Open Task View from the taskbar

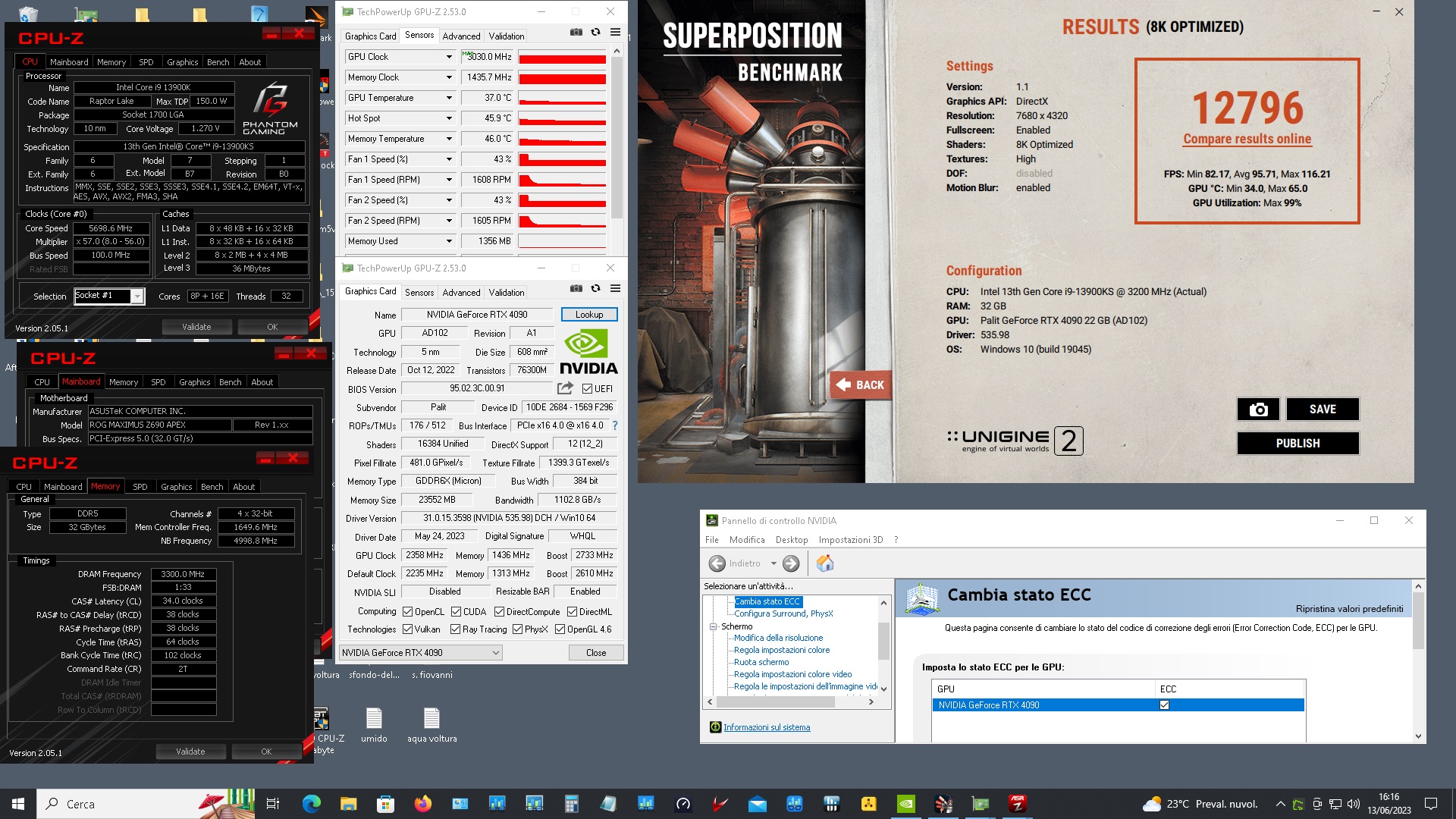(x=273, y=804)
